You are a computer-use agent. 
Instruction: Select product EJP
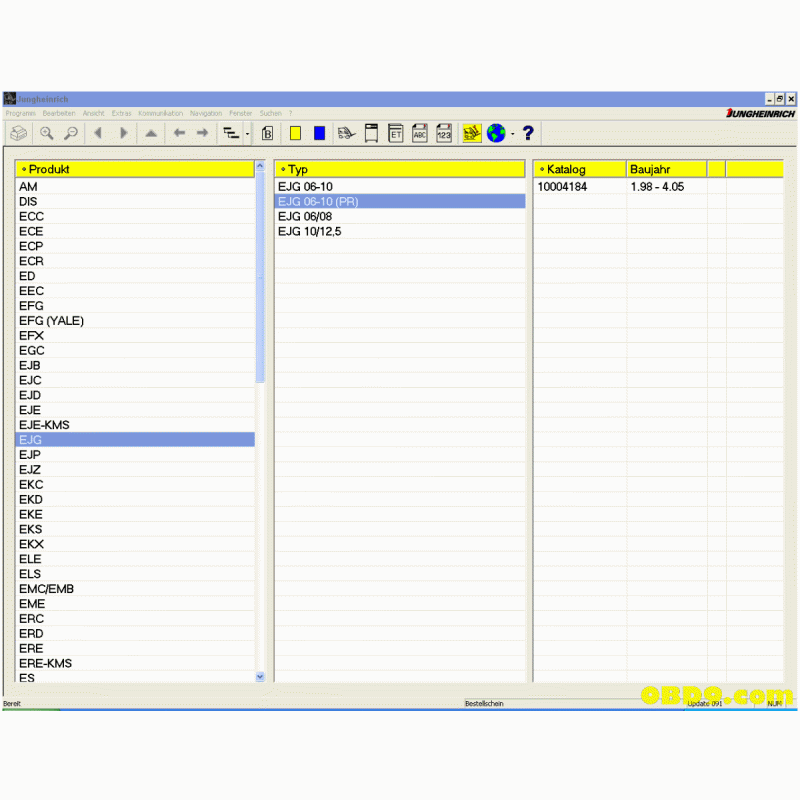click(135, 455)
